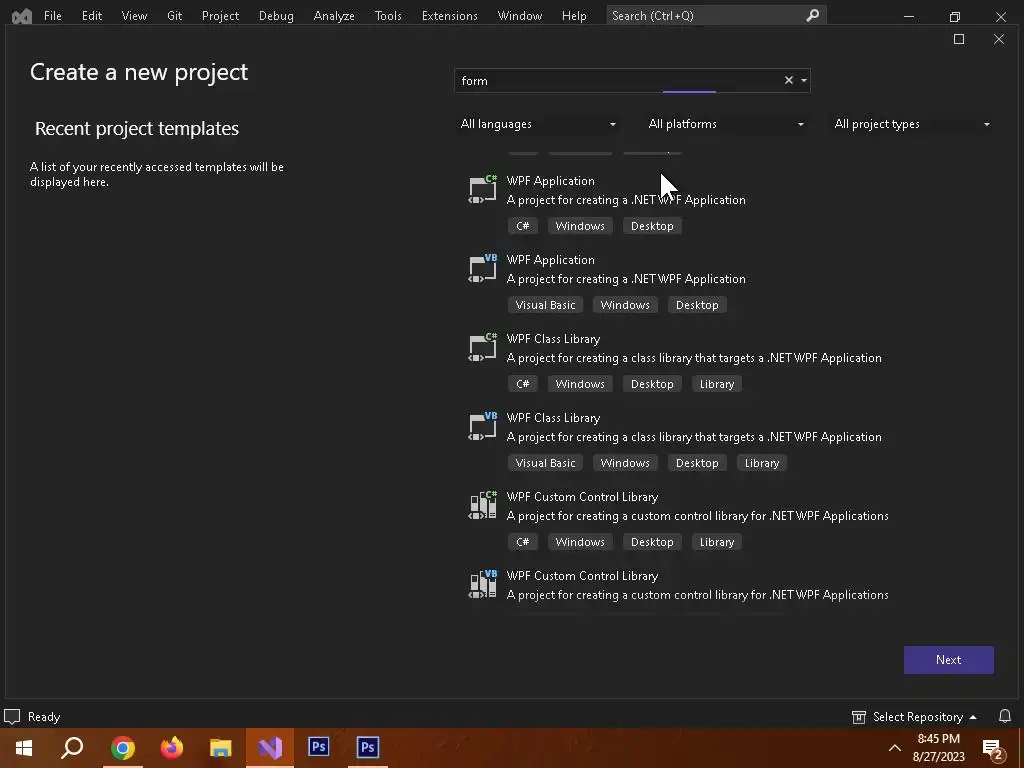Open the All languages dropdown
The width and height of the screenshot is (1024, 768).
[538, 124]
